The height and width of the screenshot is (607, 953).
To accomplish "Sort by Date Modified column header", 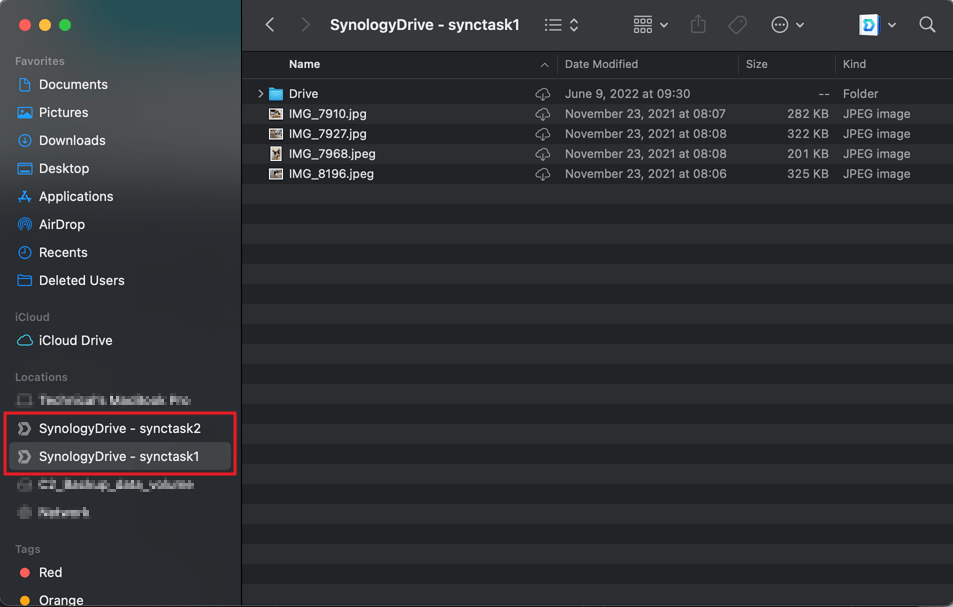I will [601, 64].
